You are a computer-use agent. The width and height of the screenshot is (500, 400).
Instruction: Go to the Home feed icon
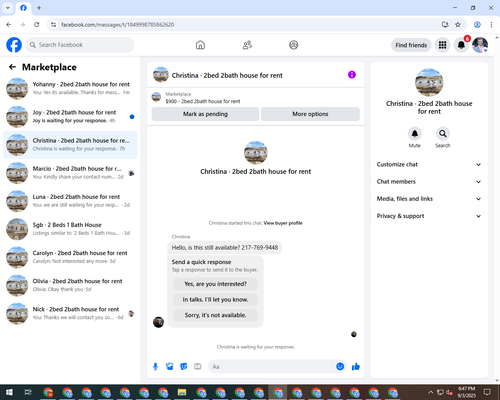click(200, 45)
